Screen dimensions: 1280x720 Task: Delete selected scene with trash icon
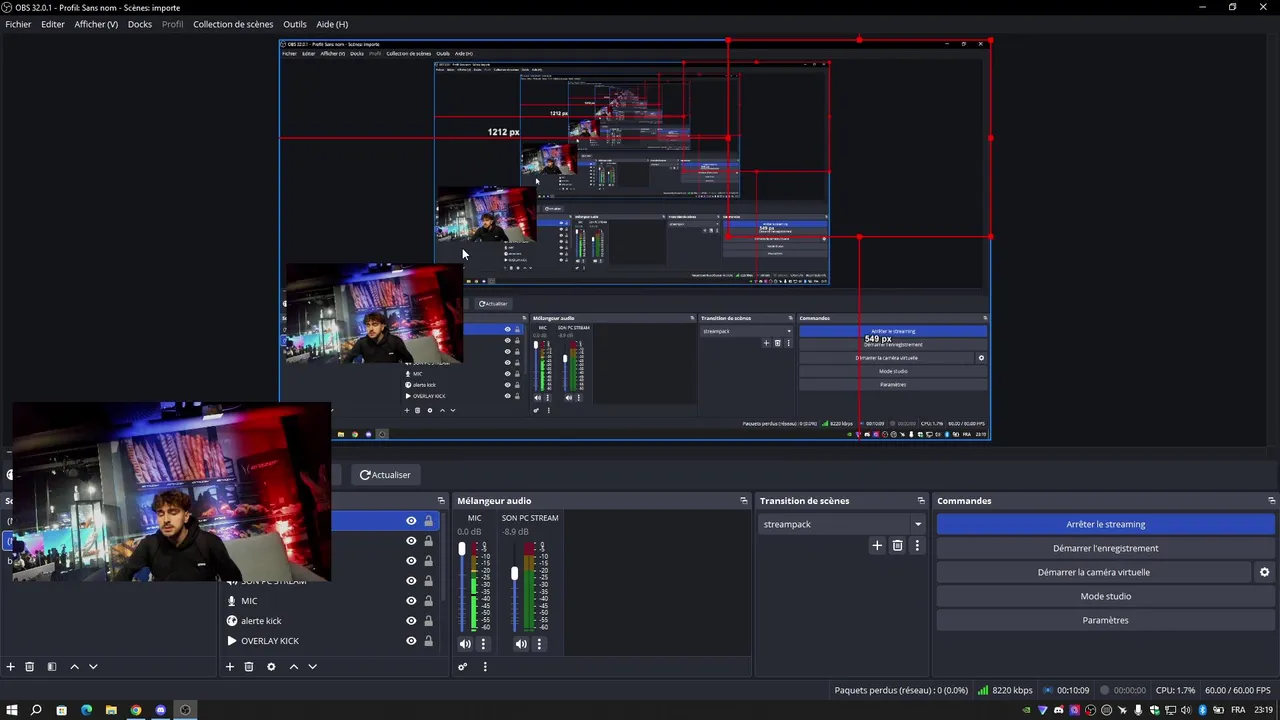pyautogui.click(x=30, y=667)
